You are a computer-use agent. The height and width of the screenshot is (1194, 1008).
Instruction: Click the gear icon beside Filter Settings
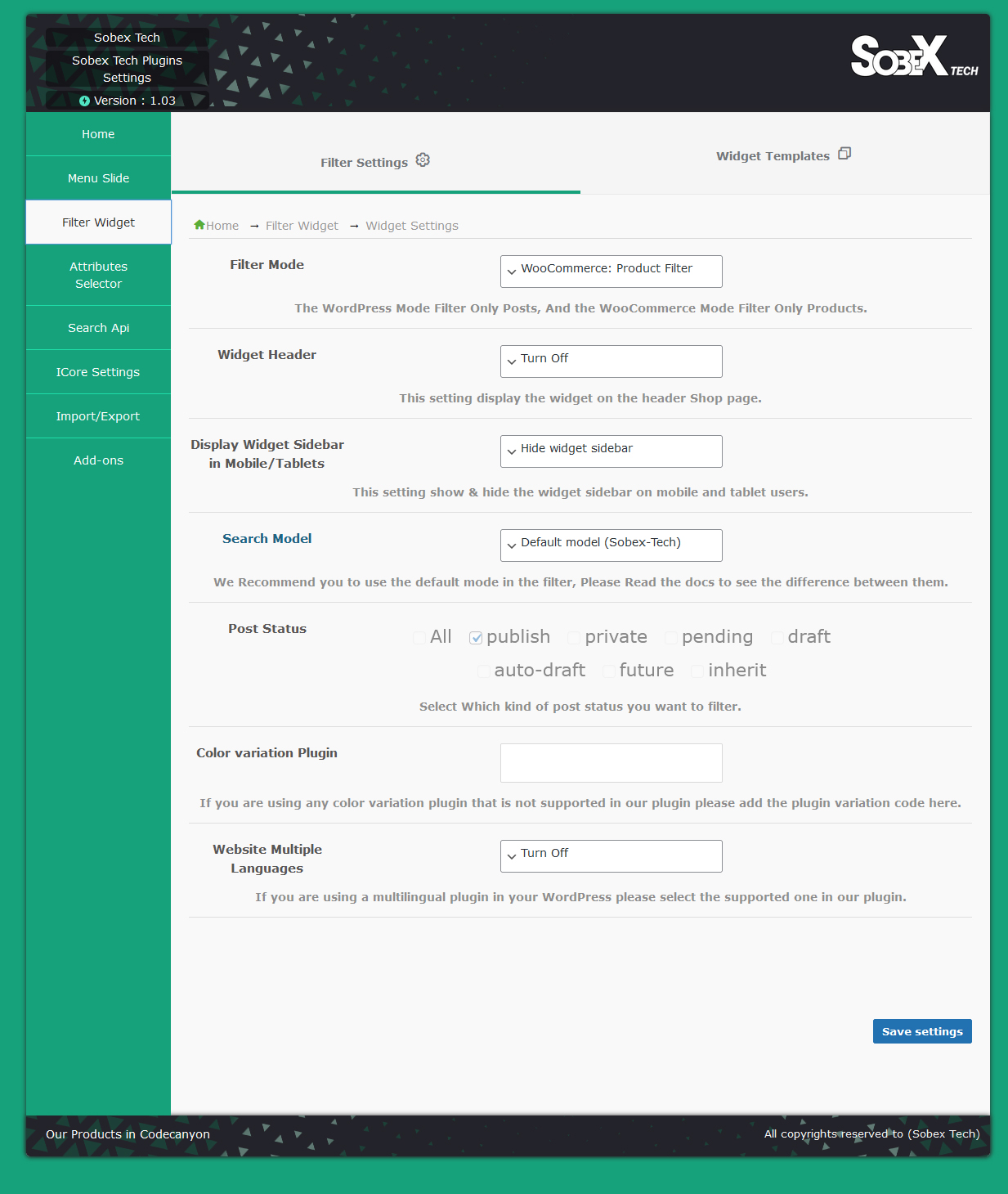(423, 160)
